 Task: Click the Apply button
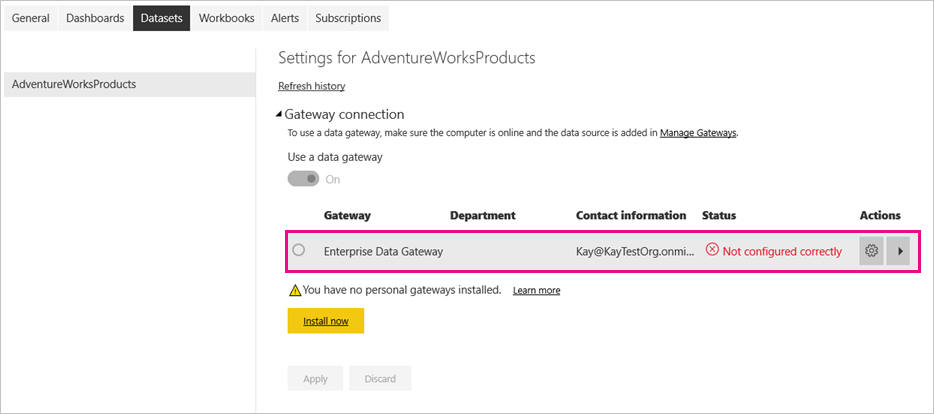coord(316,378)
